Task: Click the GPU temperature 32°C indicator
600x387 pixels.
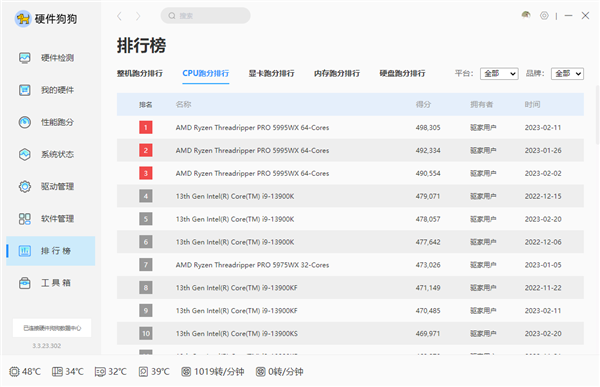Action: point(111,371)
